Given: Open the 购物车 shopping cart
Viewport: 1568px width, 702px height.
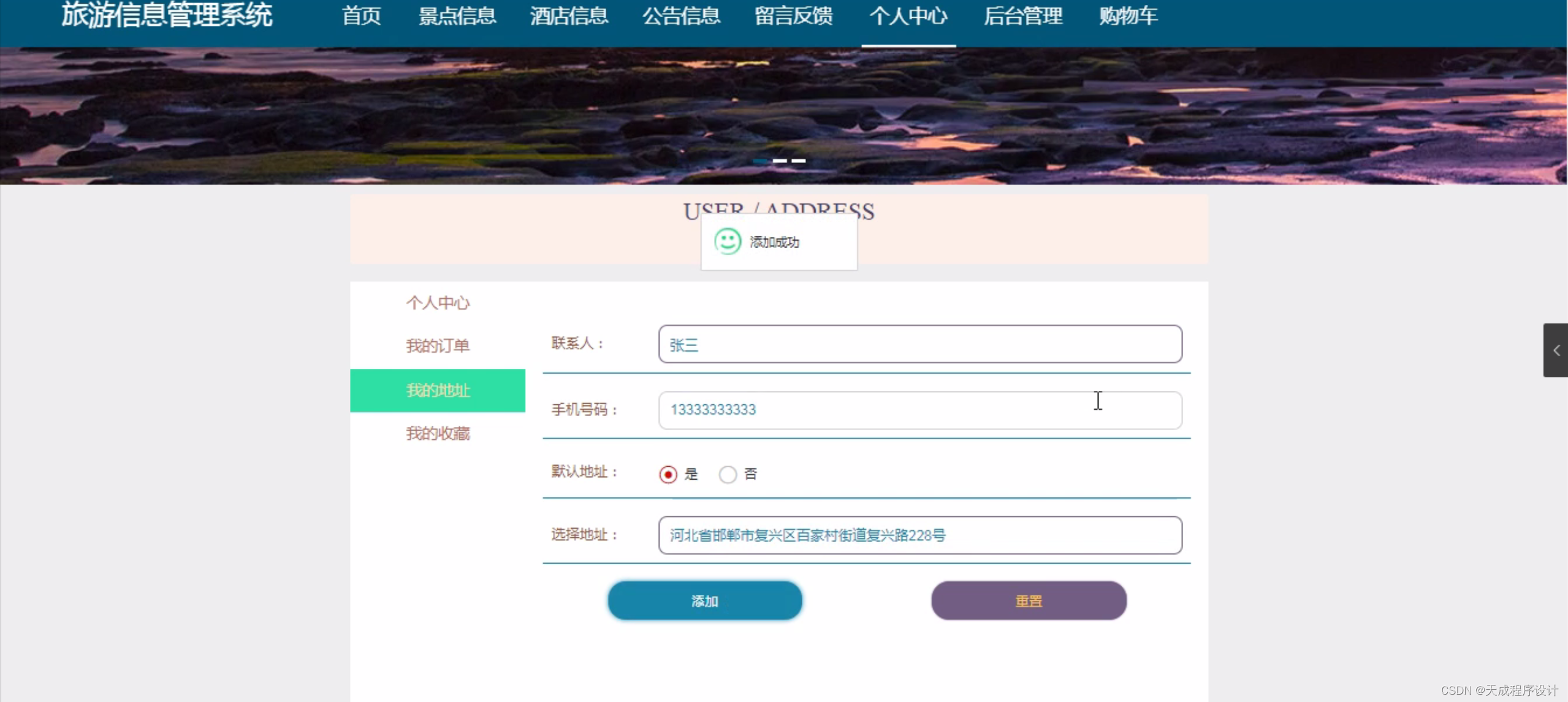Looking at the screenshot, I should (1128, 16).
